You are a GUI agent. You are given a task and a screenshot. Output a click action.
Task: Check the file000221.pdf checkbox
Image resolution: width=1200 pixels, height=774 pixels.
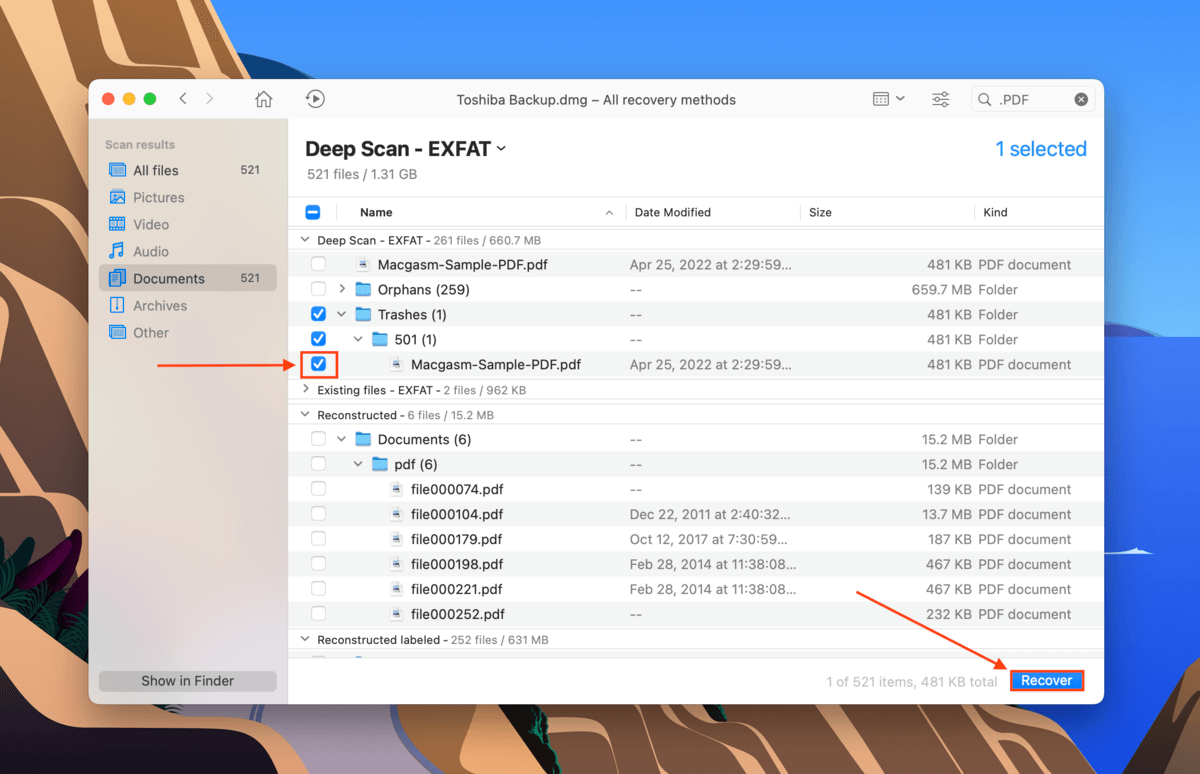point(318,589)
